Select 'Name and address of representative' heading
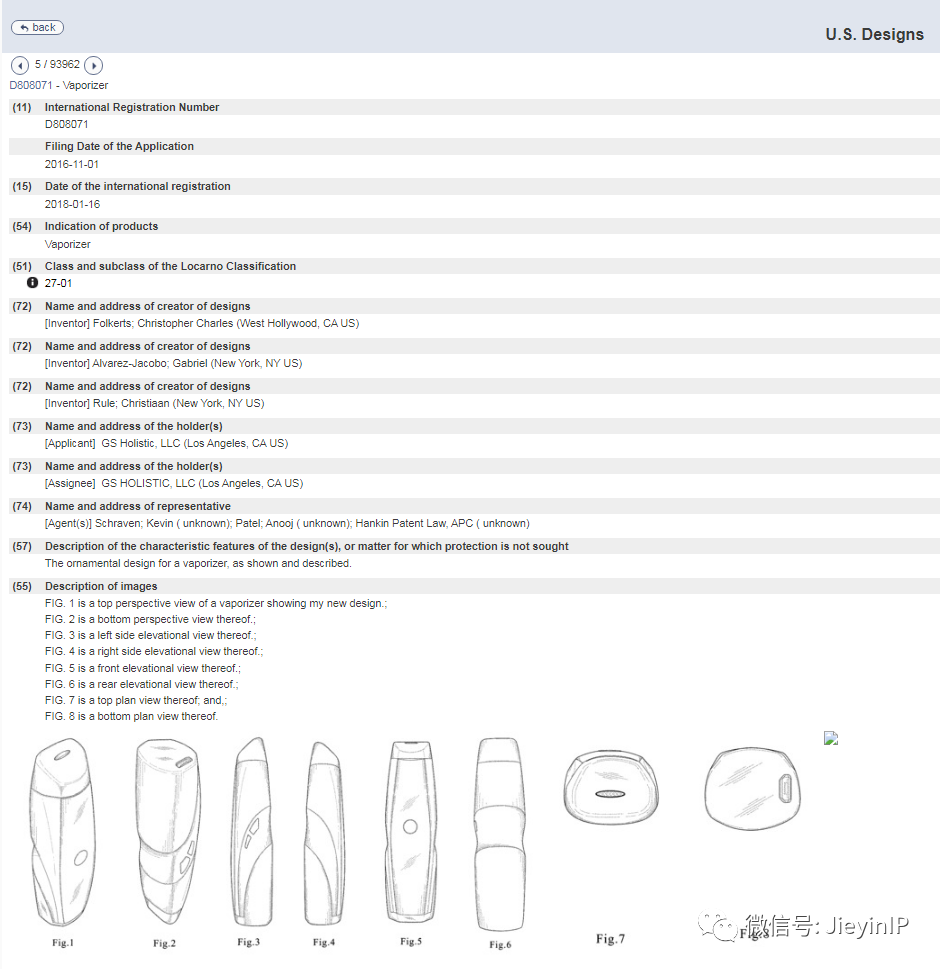940x969 pixels. point(137,506)
